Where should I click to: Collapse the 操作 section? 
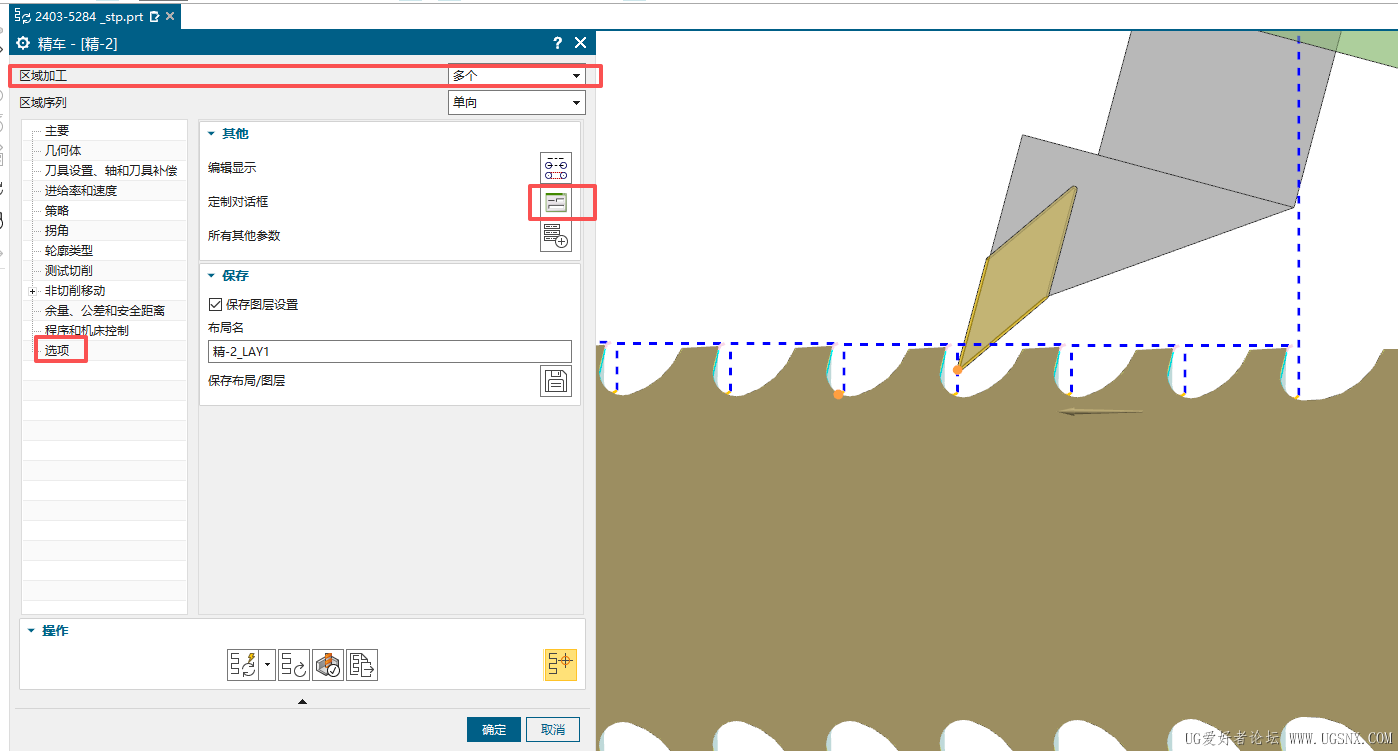click(32, 631)
